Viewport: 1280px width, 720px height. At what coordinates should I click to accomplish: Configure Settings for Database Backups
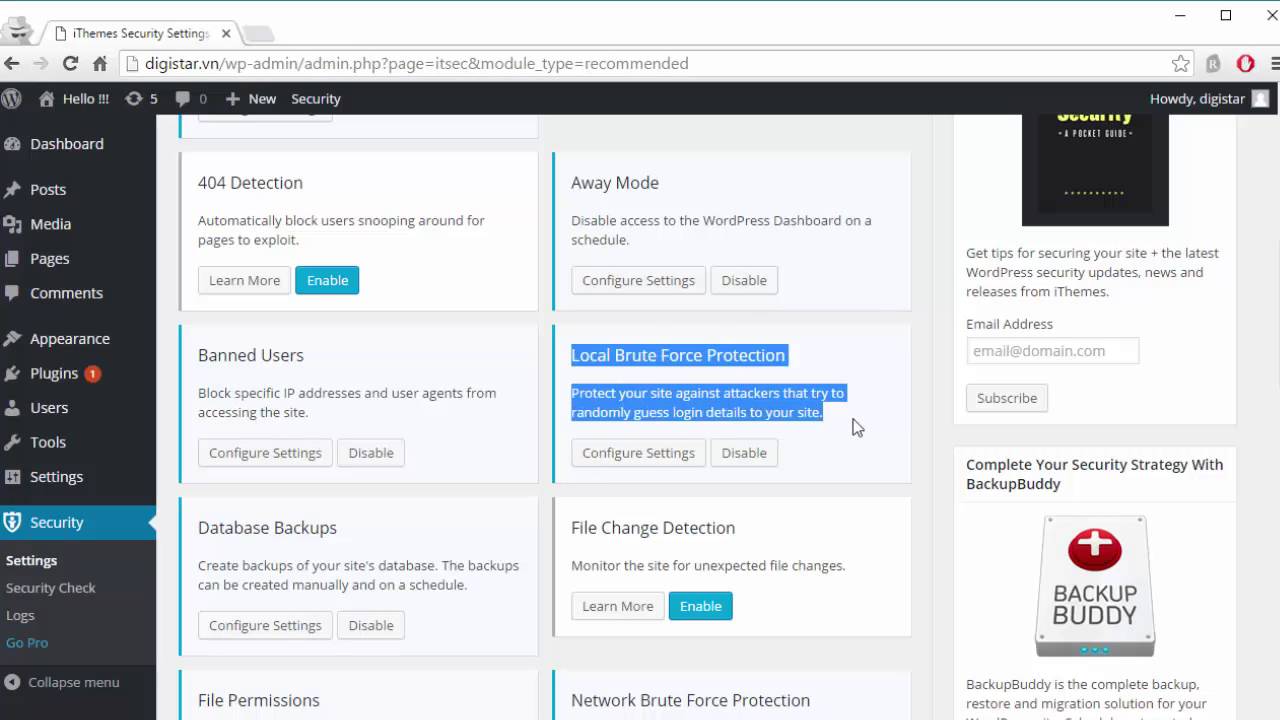pyautogui.click(x=265, y=625)
